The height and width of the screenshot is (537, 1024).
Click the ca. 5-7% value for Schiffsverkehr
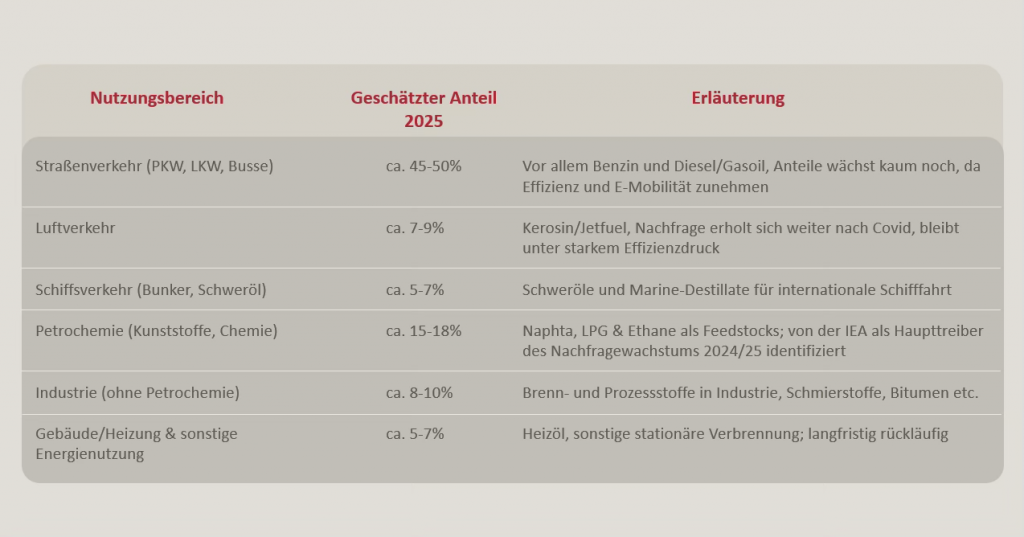click(415, 290)
